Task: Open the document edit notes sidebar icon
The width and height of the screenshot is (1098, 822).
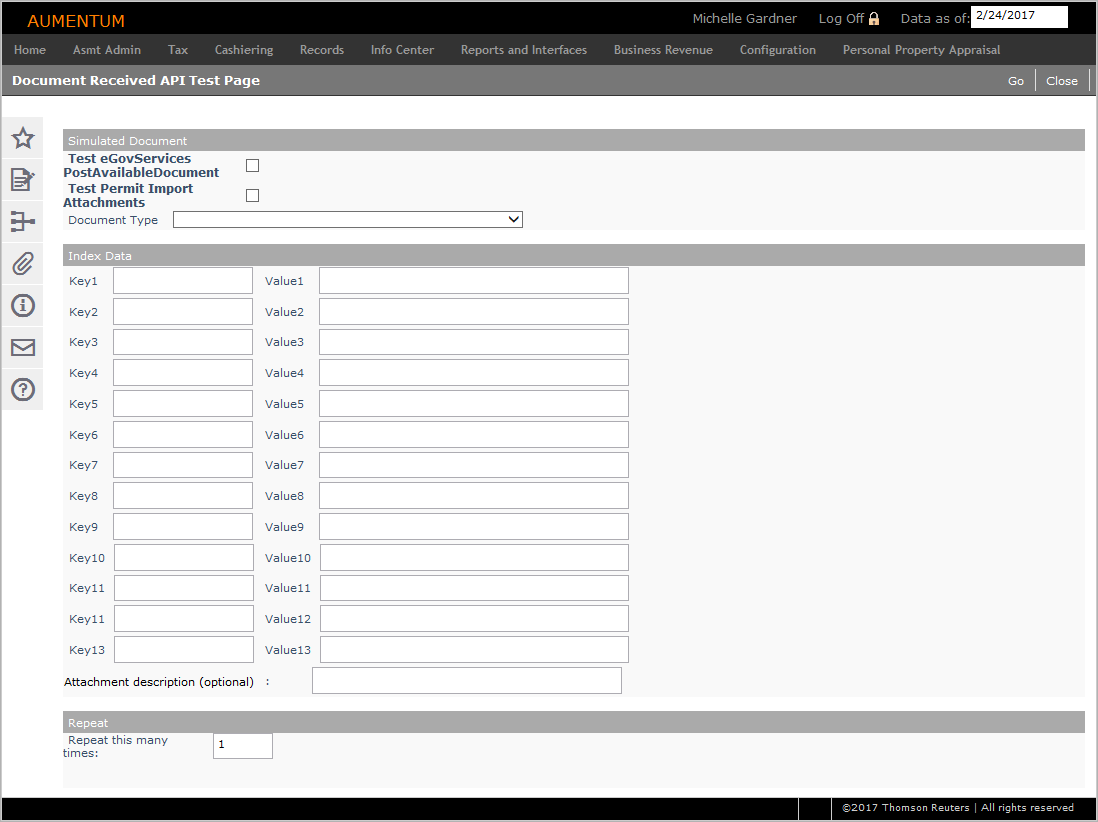Action: click(22, 180)
